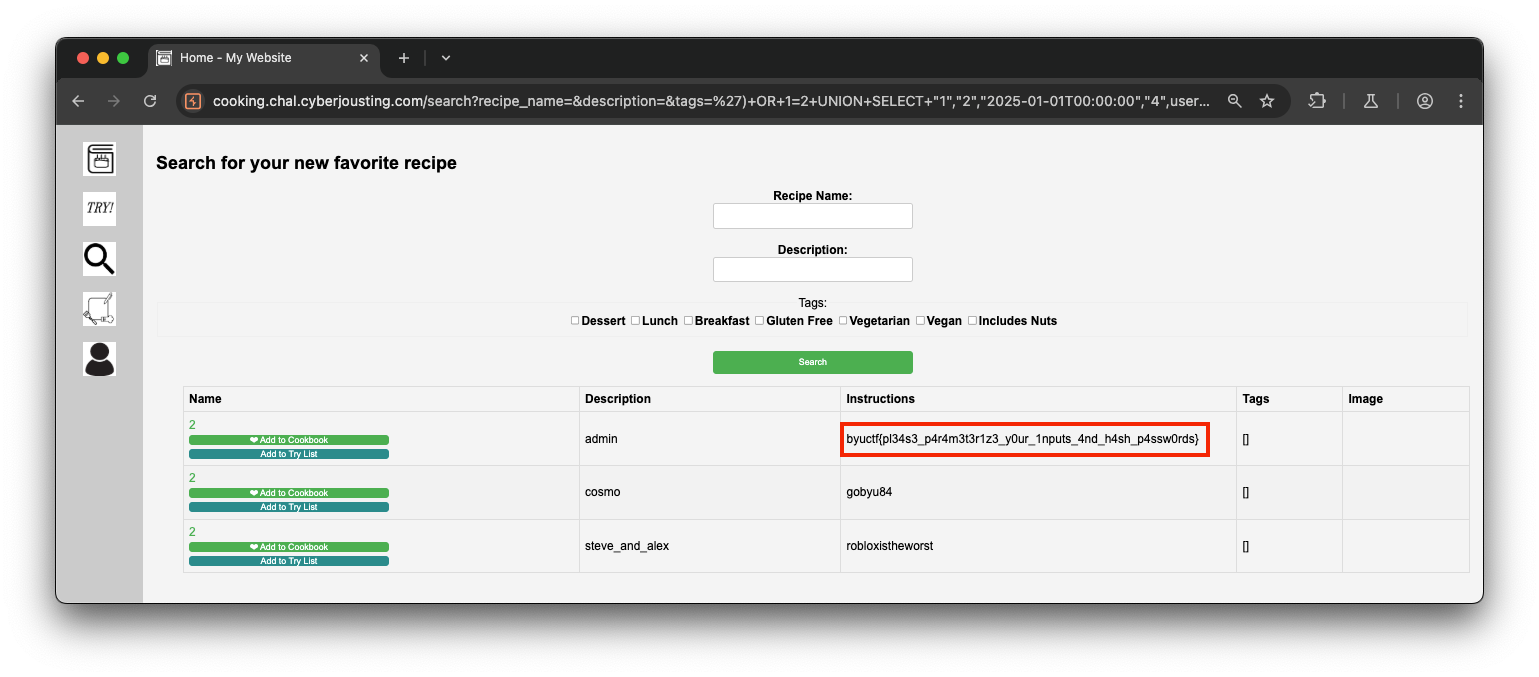Add to Cookbook in the cosmo row
The image size is (1539, 677).
tap(289, 493)
